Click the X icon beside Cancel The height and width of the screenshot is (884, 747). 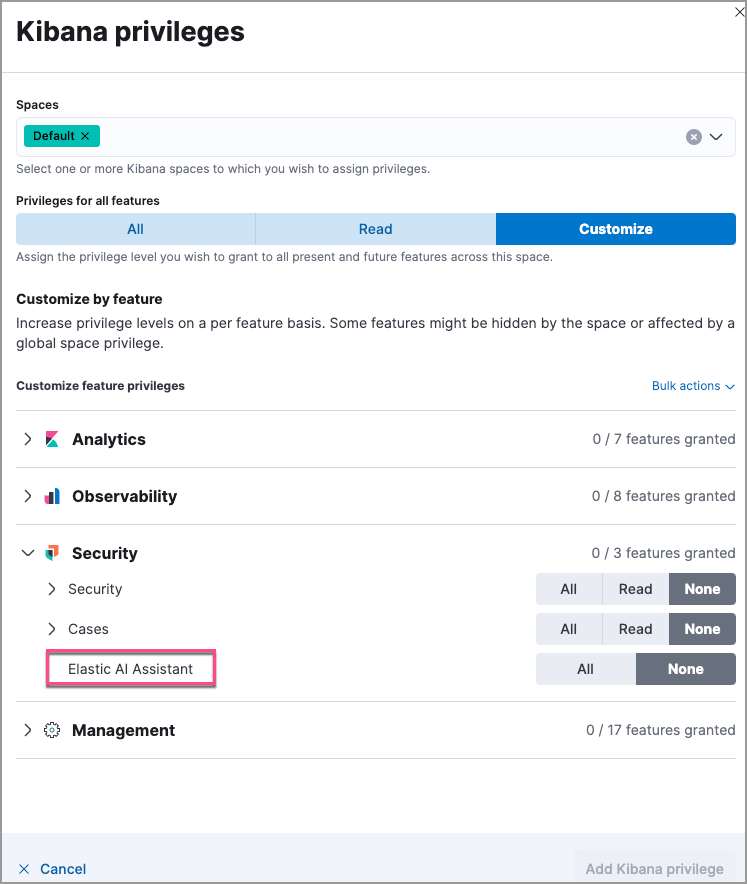26,869
